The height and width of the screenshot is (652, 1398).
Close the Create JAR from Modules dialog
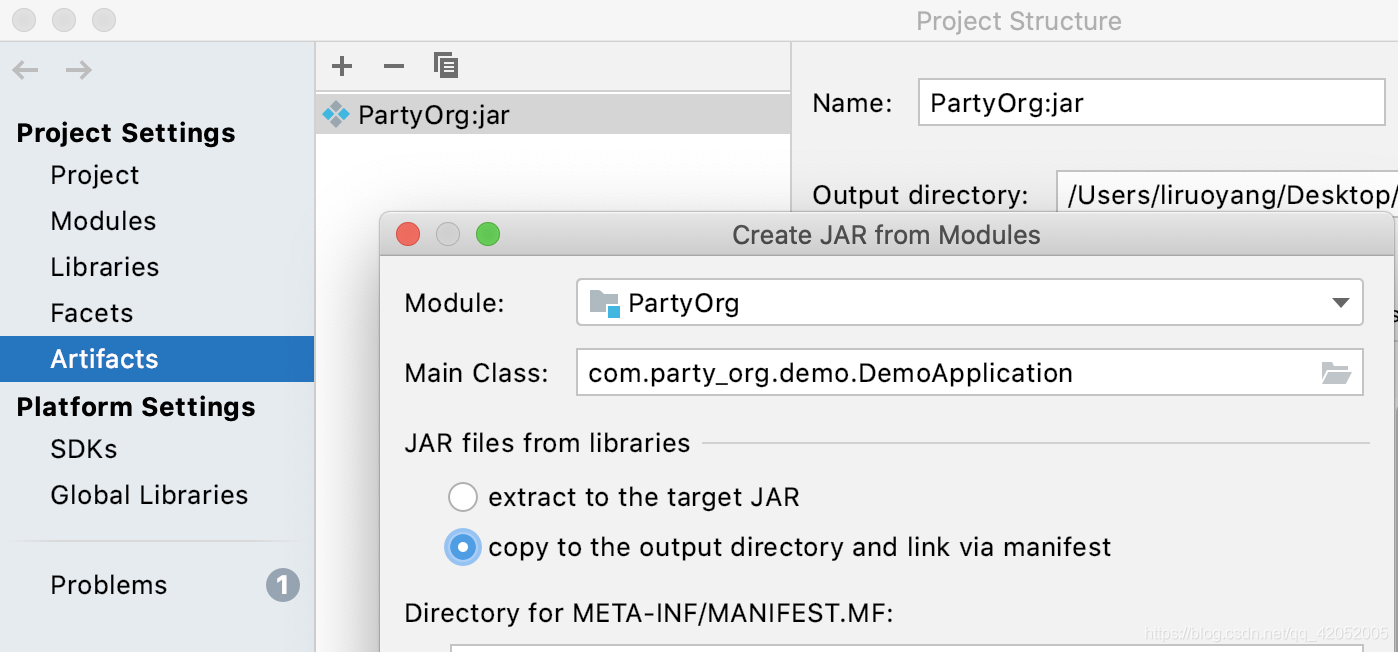tap(408, 235)
